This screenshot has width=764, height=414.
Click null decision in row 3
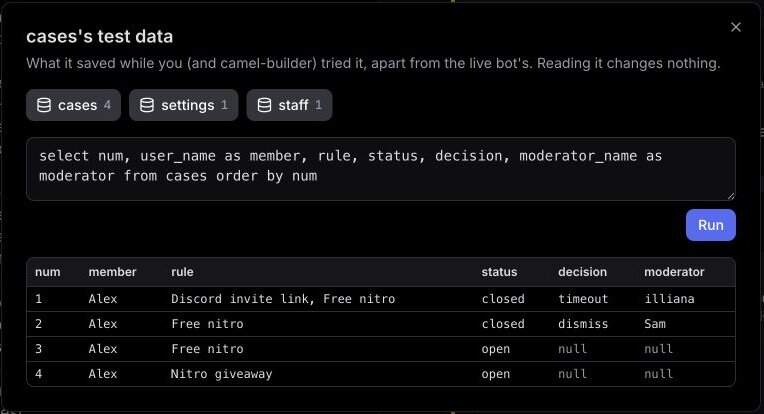click(x=573, y=349)
